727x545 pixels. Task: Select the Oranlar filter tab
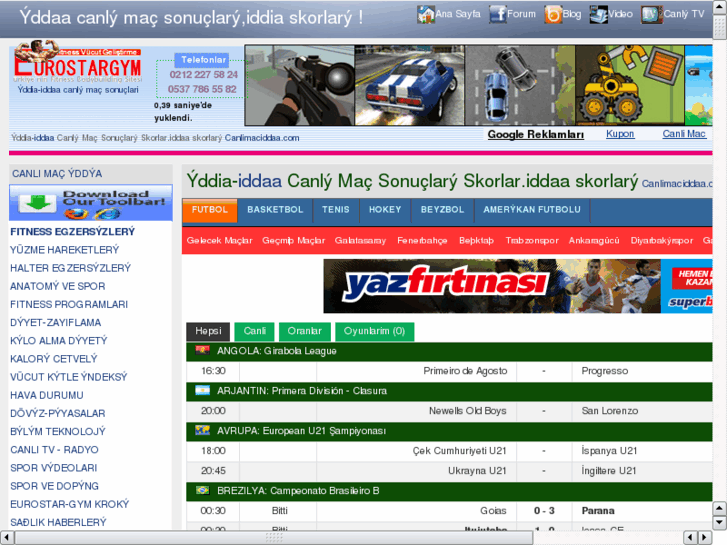[x=304, y=331]
